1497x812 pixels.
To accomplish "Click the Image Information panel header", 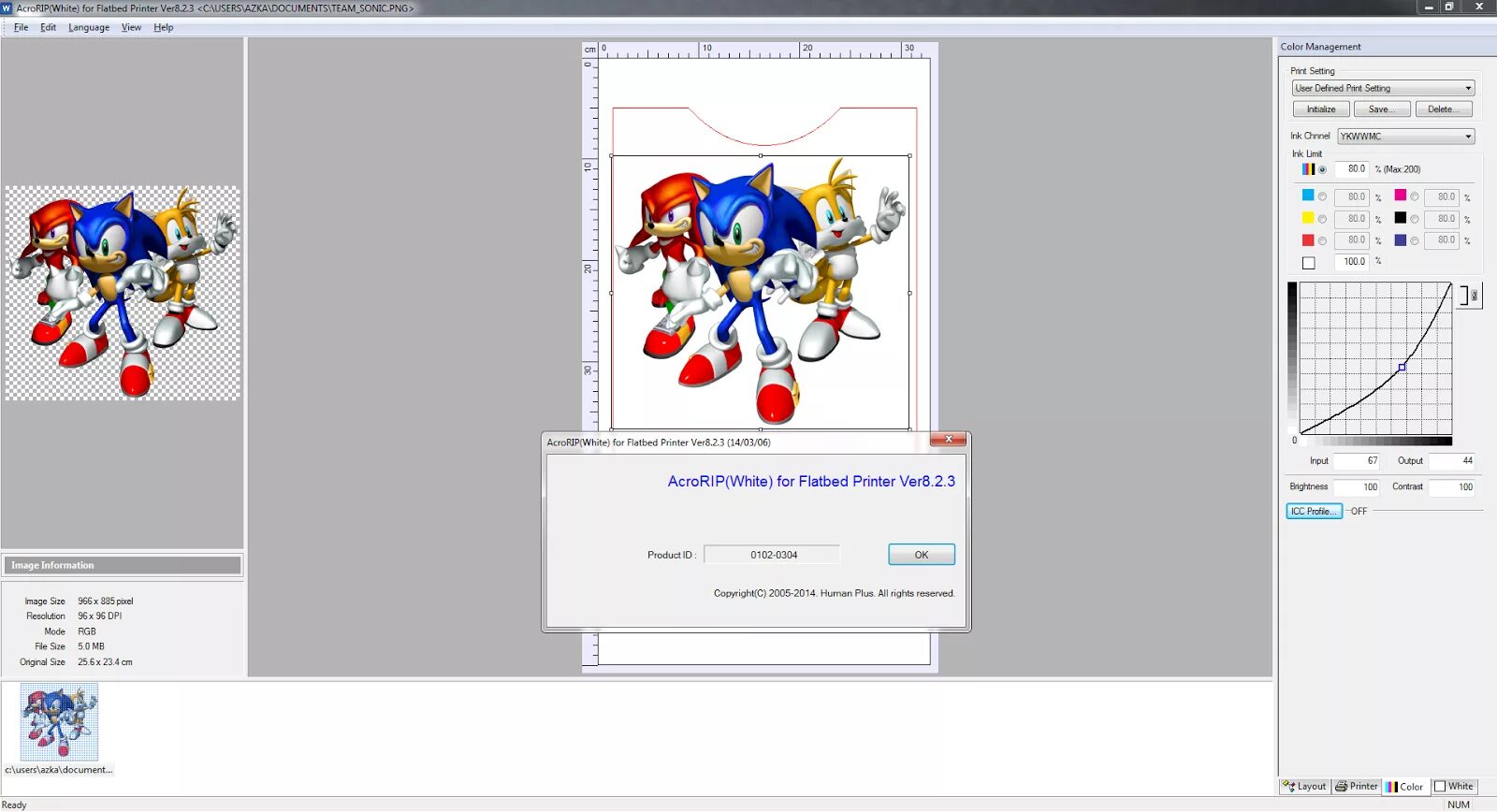I will [123, 565].
